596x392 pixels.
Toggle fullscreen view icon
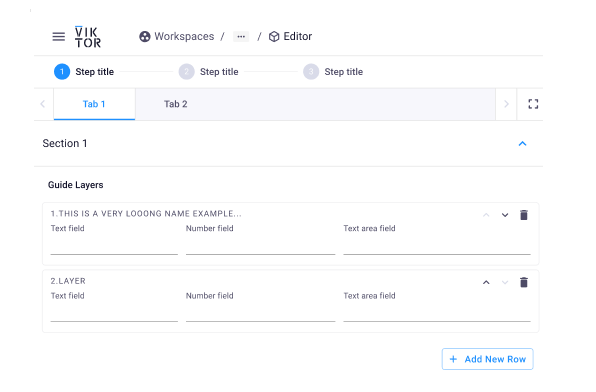(533, 104)
